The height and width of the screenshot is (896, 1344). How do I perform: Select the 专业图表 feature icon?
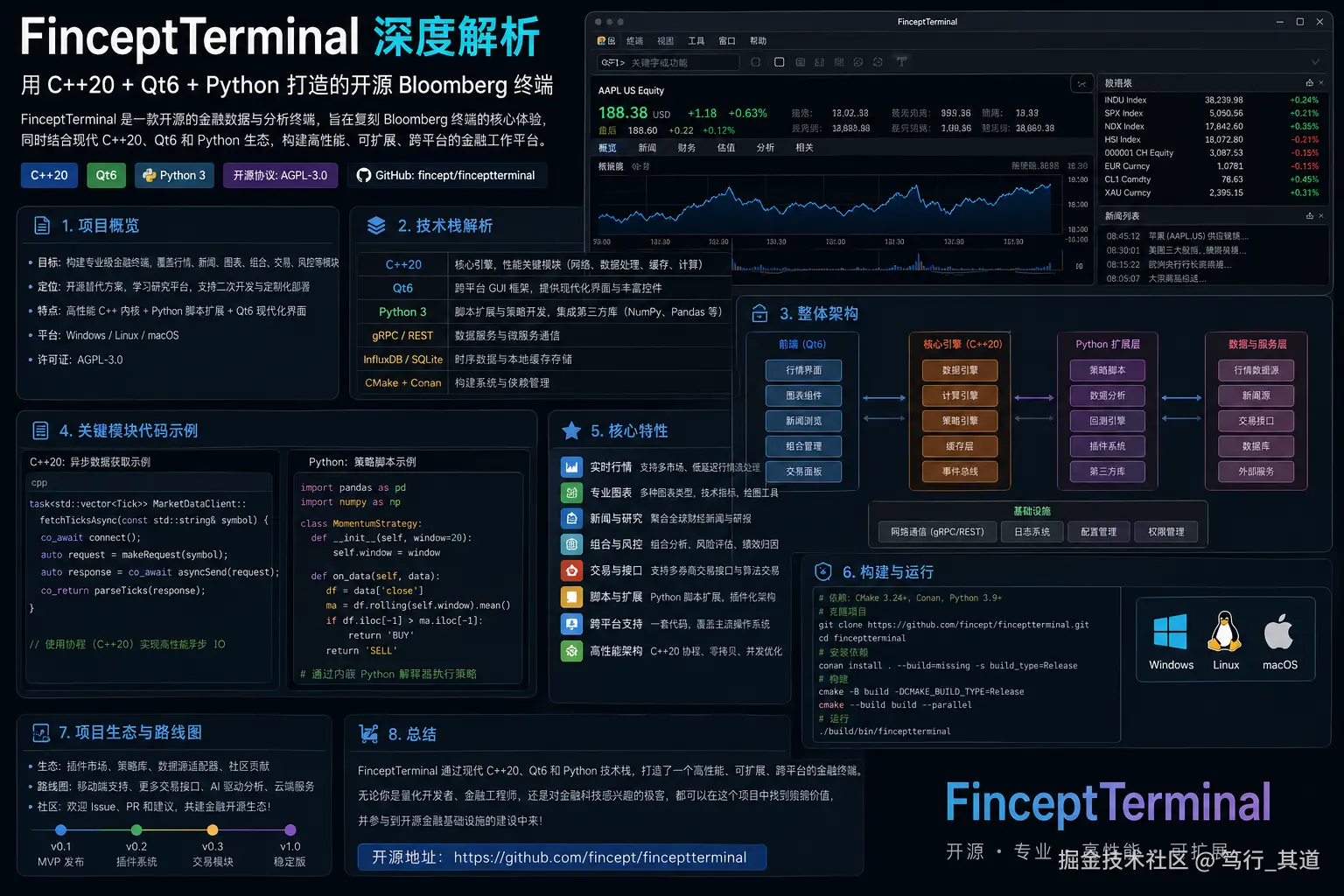pyautogui.click(x=571, y=493)
